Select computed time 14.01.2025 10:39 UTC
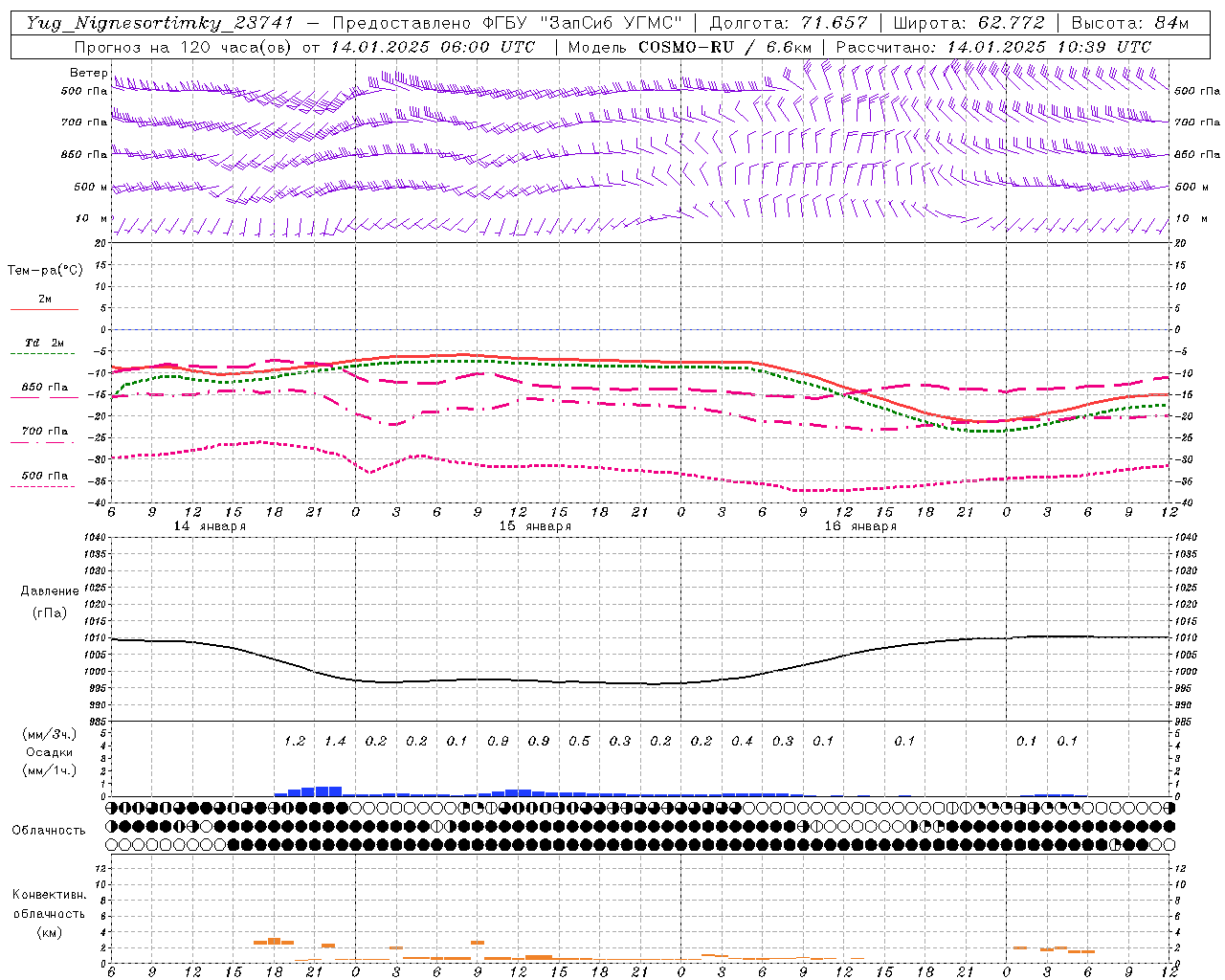 click(1049, 47)
